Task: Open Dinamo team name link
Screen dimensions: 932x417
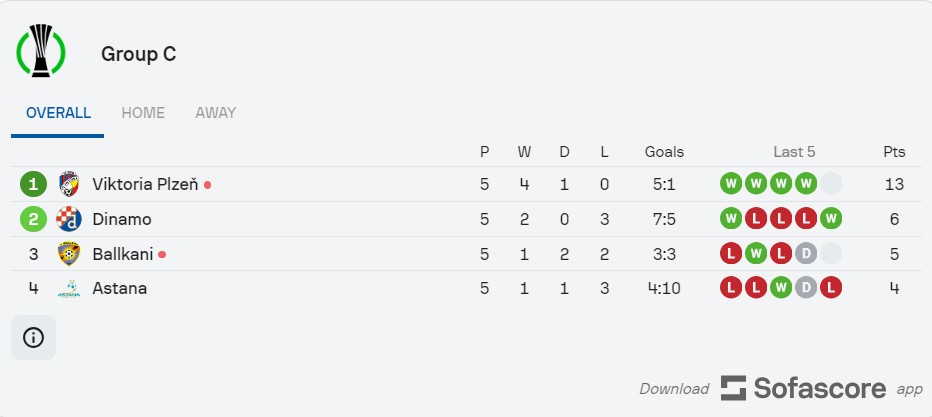Action: (x=122, y=219)
